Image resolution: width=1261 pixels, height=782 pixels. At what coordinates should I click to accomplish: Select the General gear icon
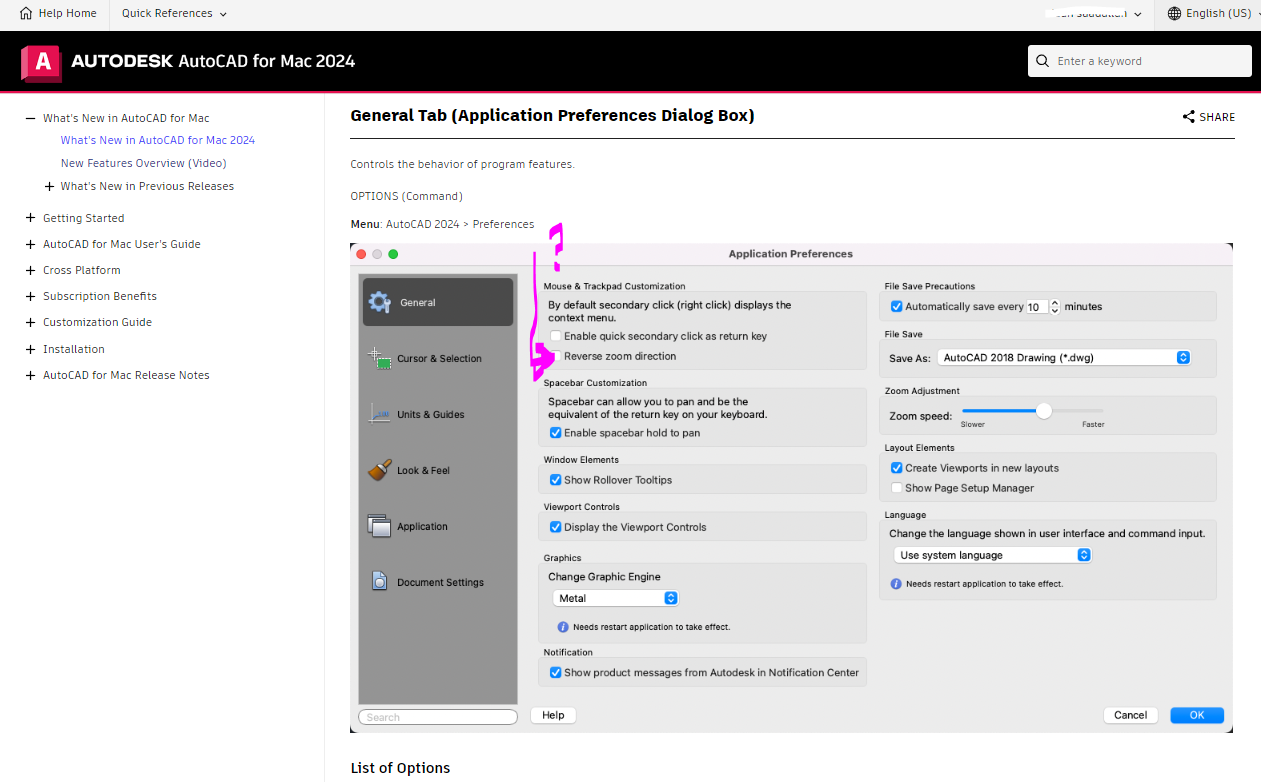[379, 302]
